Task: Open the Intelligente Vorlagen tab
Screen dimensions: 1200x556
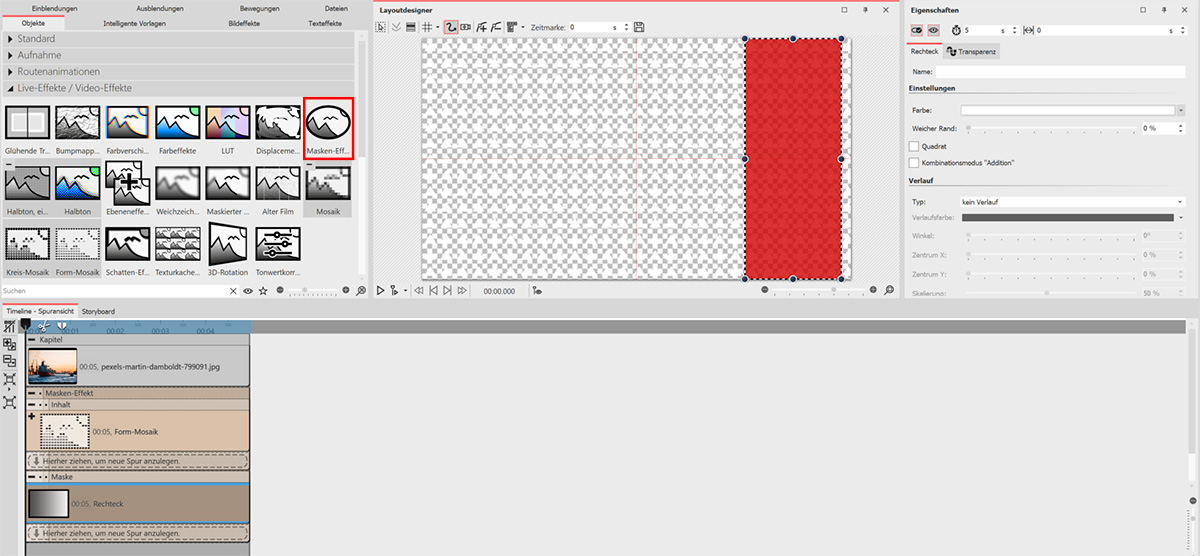Action: [x=136, y=22]
